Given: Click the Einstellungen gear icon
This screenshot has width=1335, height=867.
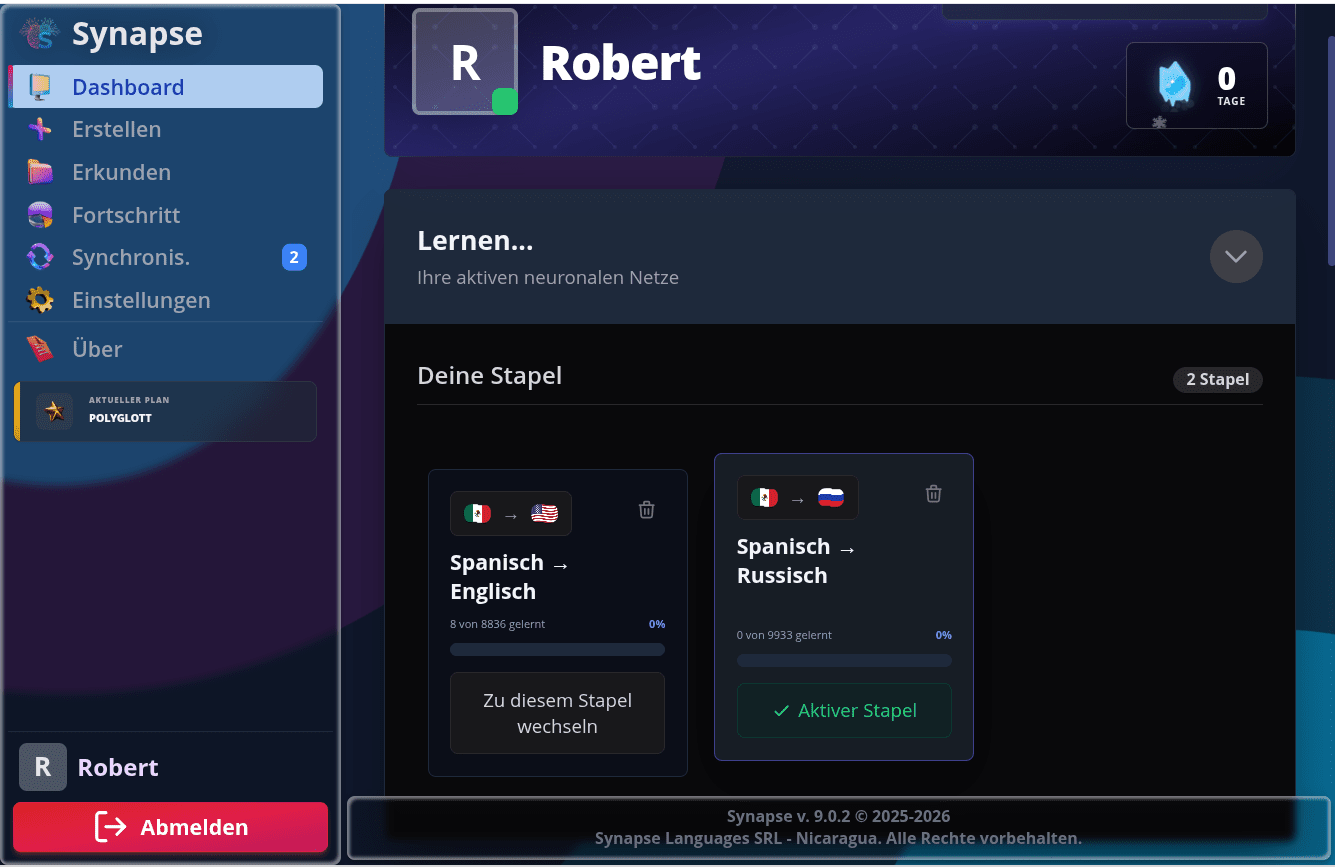Looking at the screenshot, I should tap(40, 300).
